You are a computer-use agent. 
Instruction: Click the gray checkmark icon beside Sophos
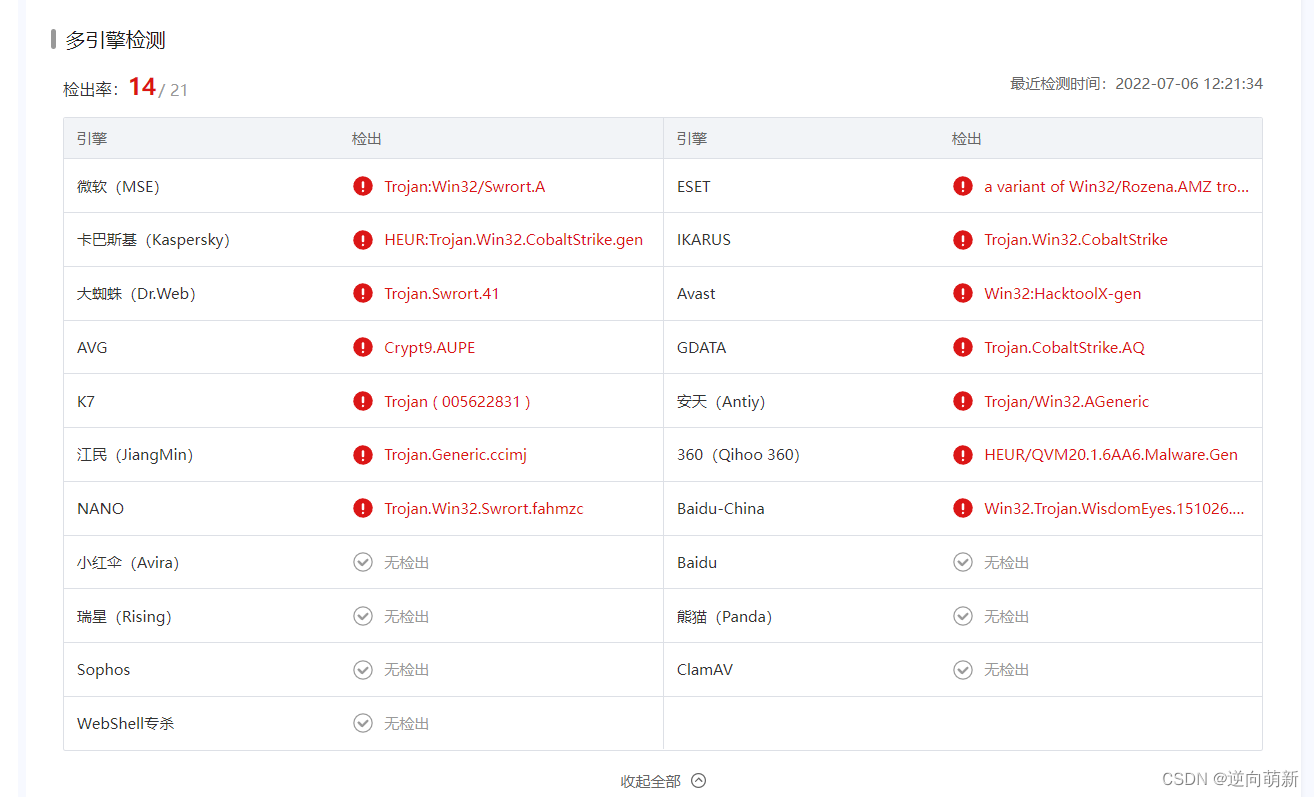363,670
